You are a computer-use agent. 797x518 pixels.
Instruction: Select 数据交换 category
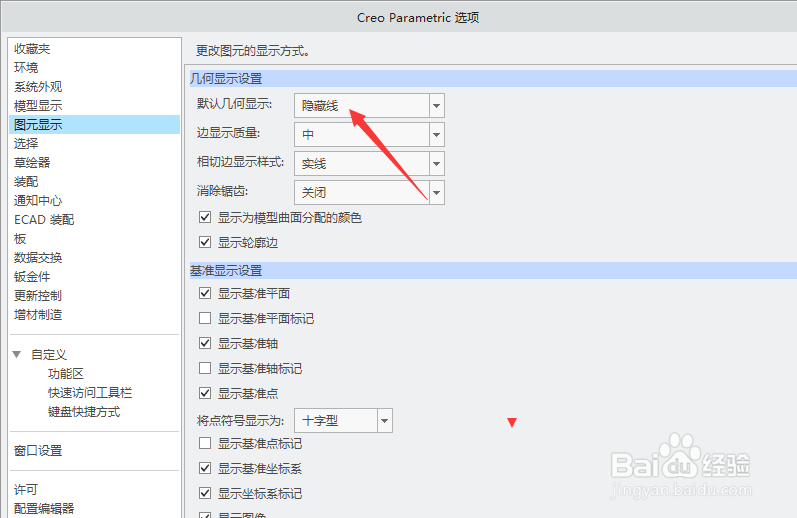click(x=38, y=258)
